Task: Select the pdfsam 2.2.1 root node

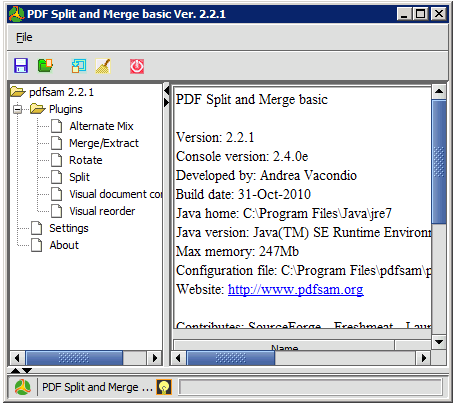Action: (62, 92)
